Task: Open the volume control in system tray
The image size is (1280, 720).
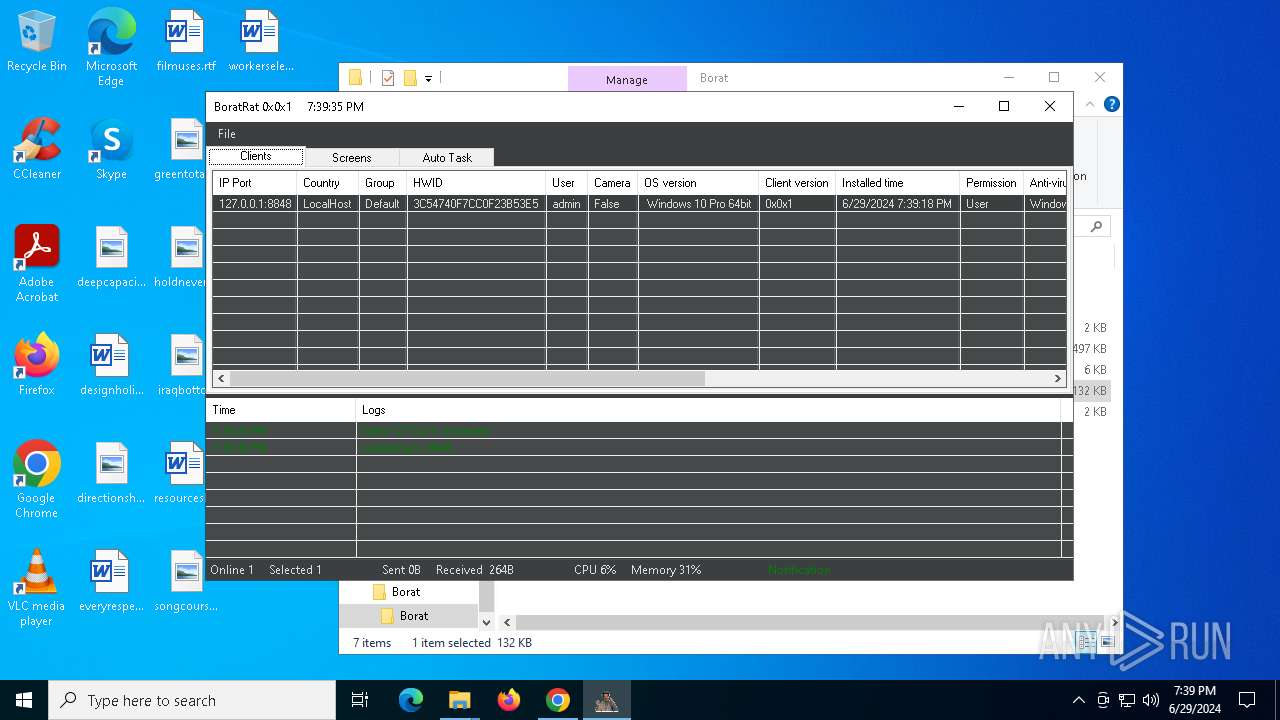Action: 1151,700
